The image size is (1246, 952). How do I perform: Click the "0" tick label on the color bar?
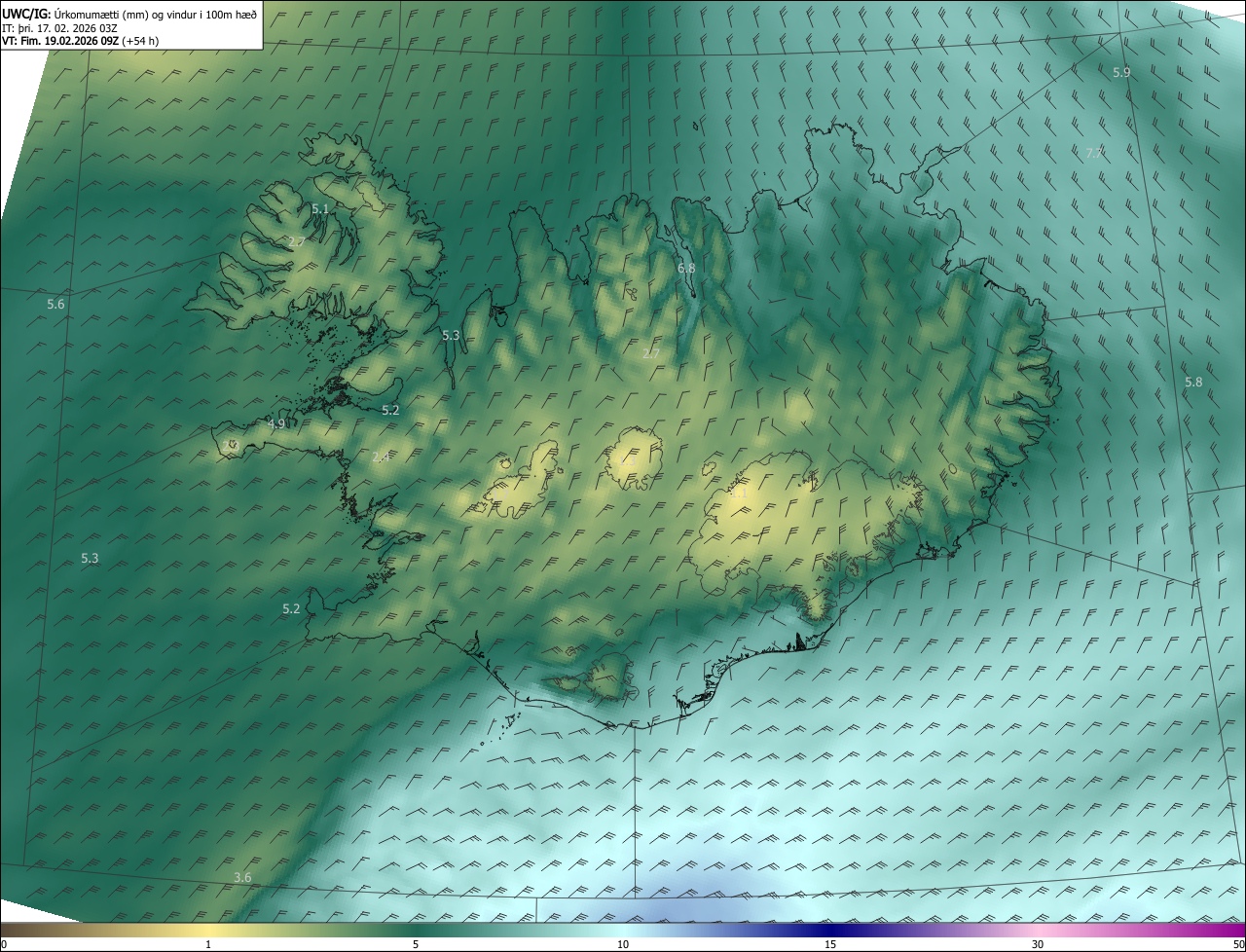coord(4,945)
